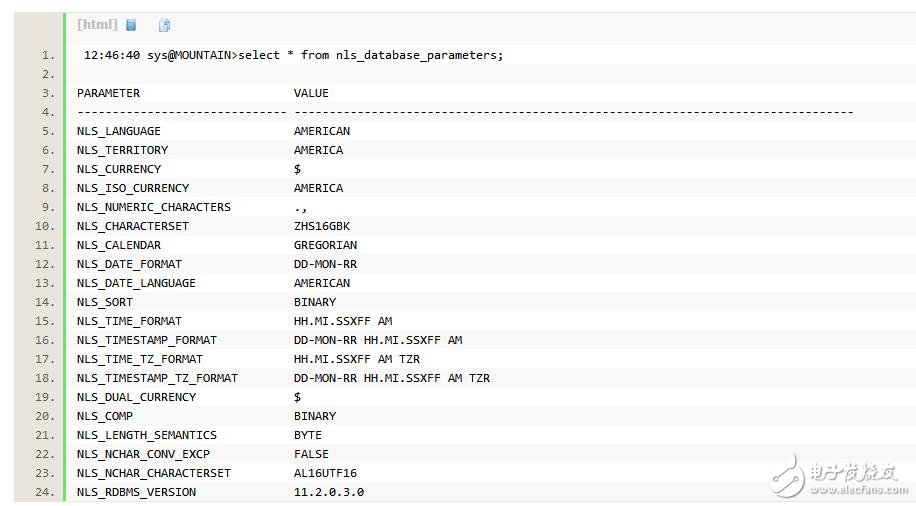916x506 pixels.
Task: Click the GREGORIAN calendar value
Action: 325,245
